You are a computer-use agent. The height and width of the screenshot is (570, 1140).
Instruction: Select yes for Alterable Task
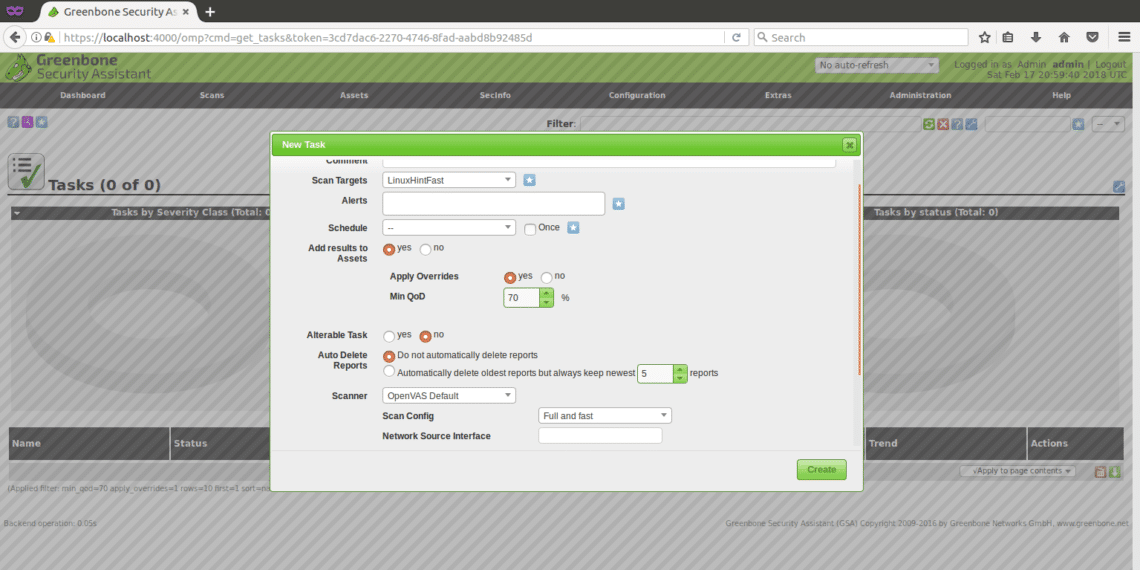point(389,337)
